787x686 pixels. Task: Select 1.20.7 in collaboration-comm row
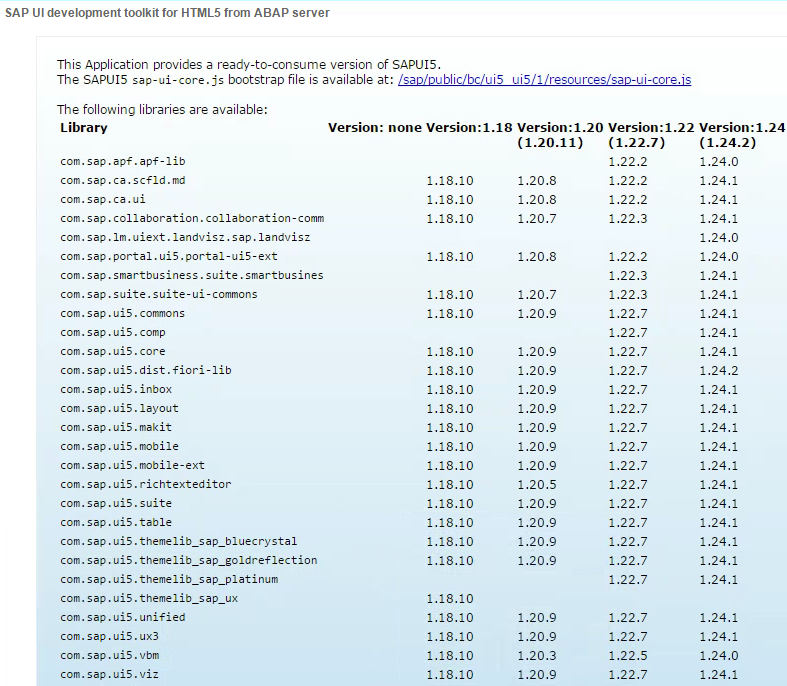pos(537,219)
